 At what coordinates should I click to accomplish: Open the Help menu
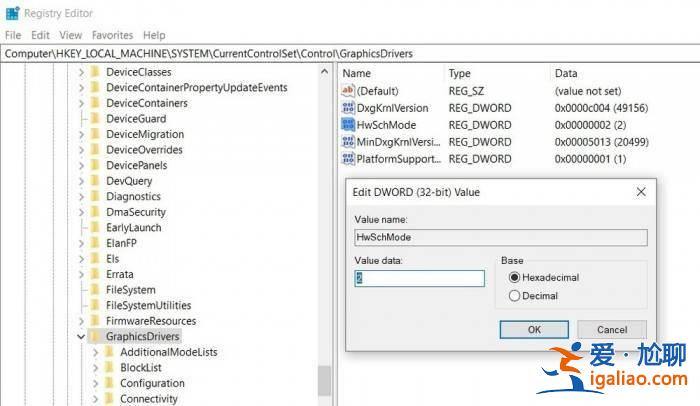(154, 35)
